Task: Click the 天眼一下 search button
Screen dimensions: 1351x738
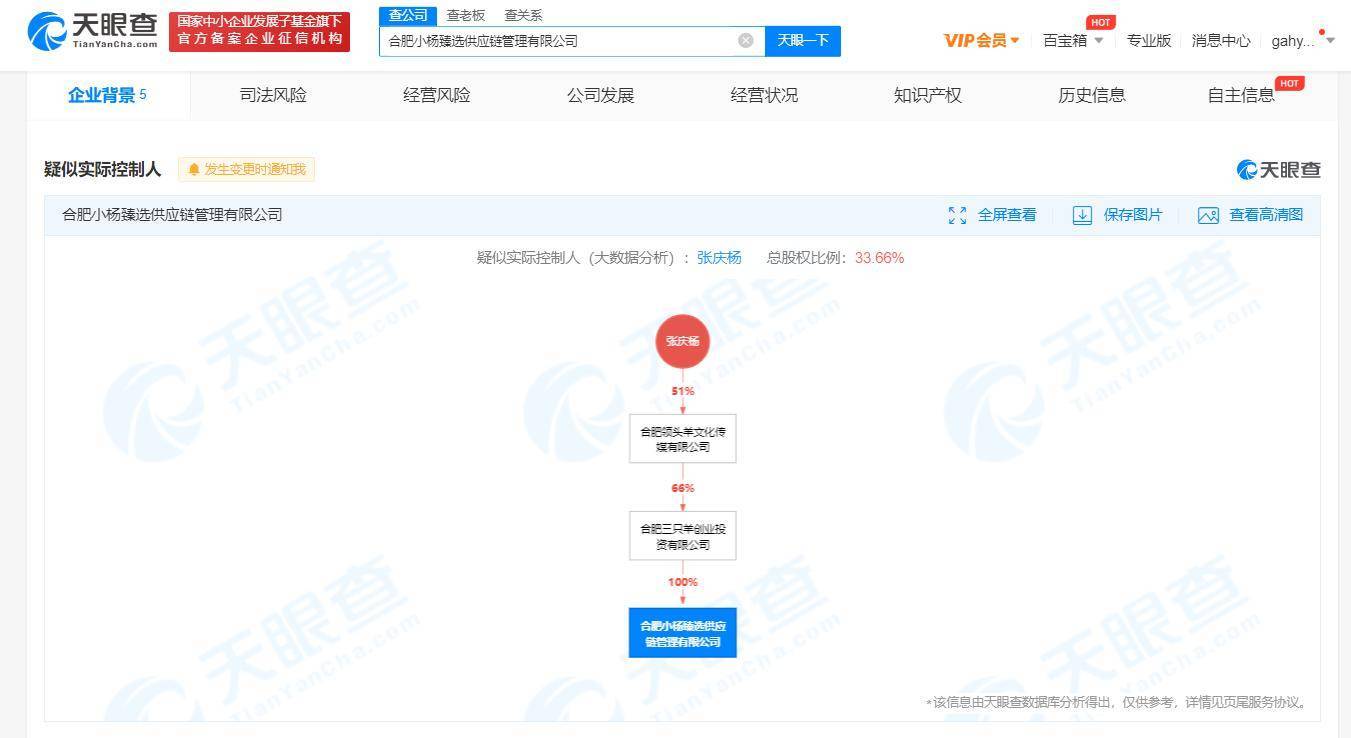Action: (x=802, y=40)
